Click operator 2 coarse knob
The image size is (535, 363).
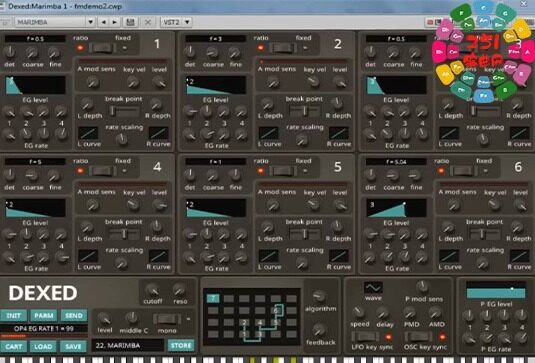tap(212, 52)
